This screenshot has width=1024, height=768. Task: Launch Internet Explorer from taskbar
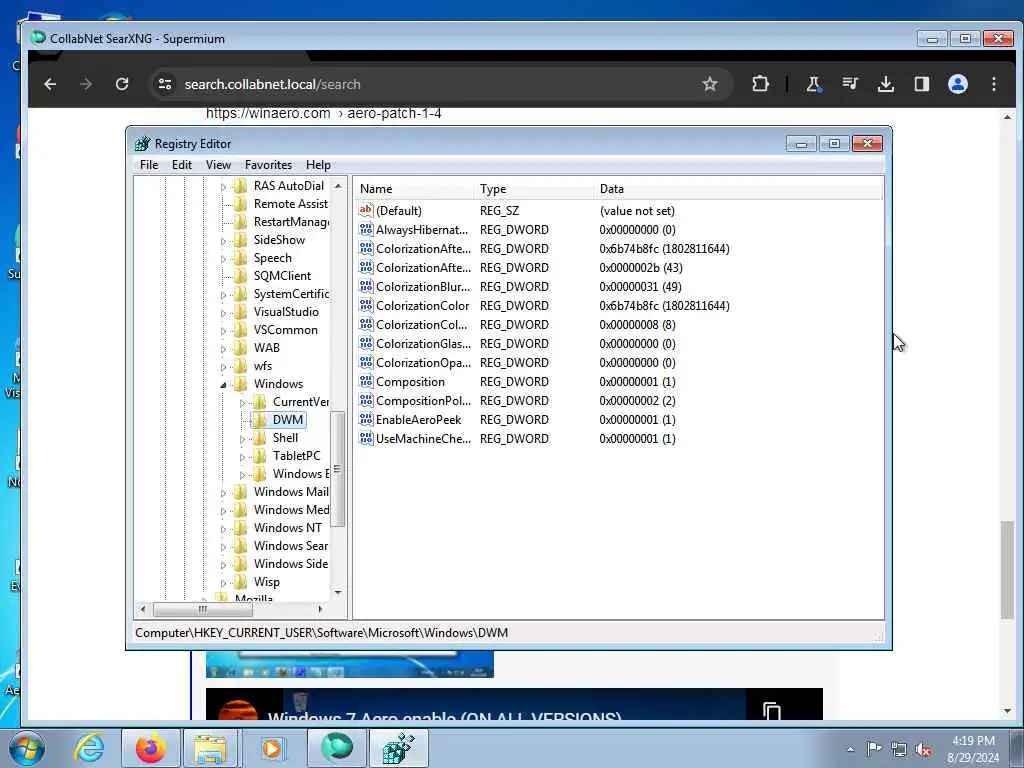[89, 748]
